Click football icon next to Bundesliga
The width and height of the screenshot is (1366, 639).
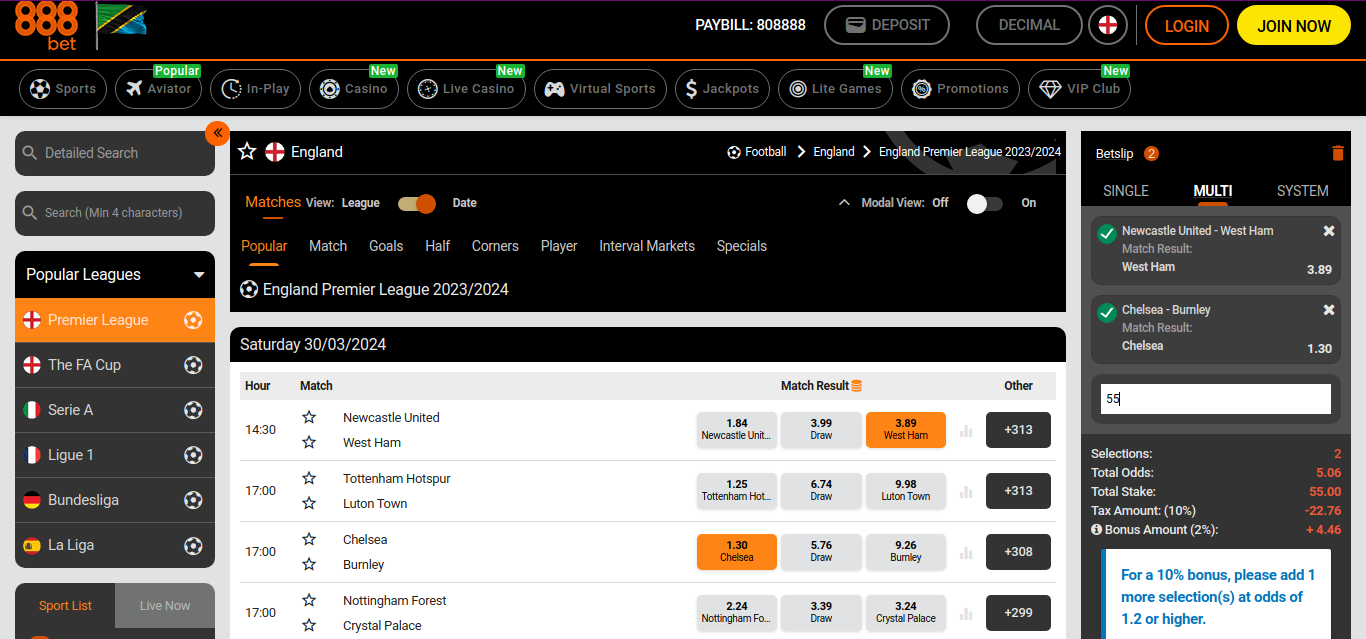point(193,500)
